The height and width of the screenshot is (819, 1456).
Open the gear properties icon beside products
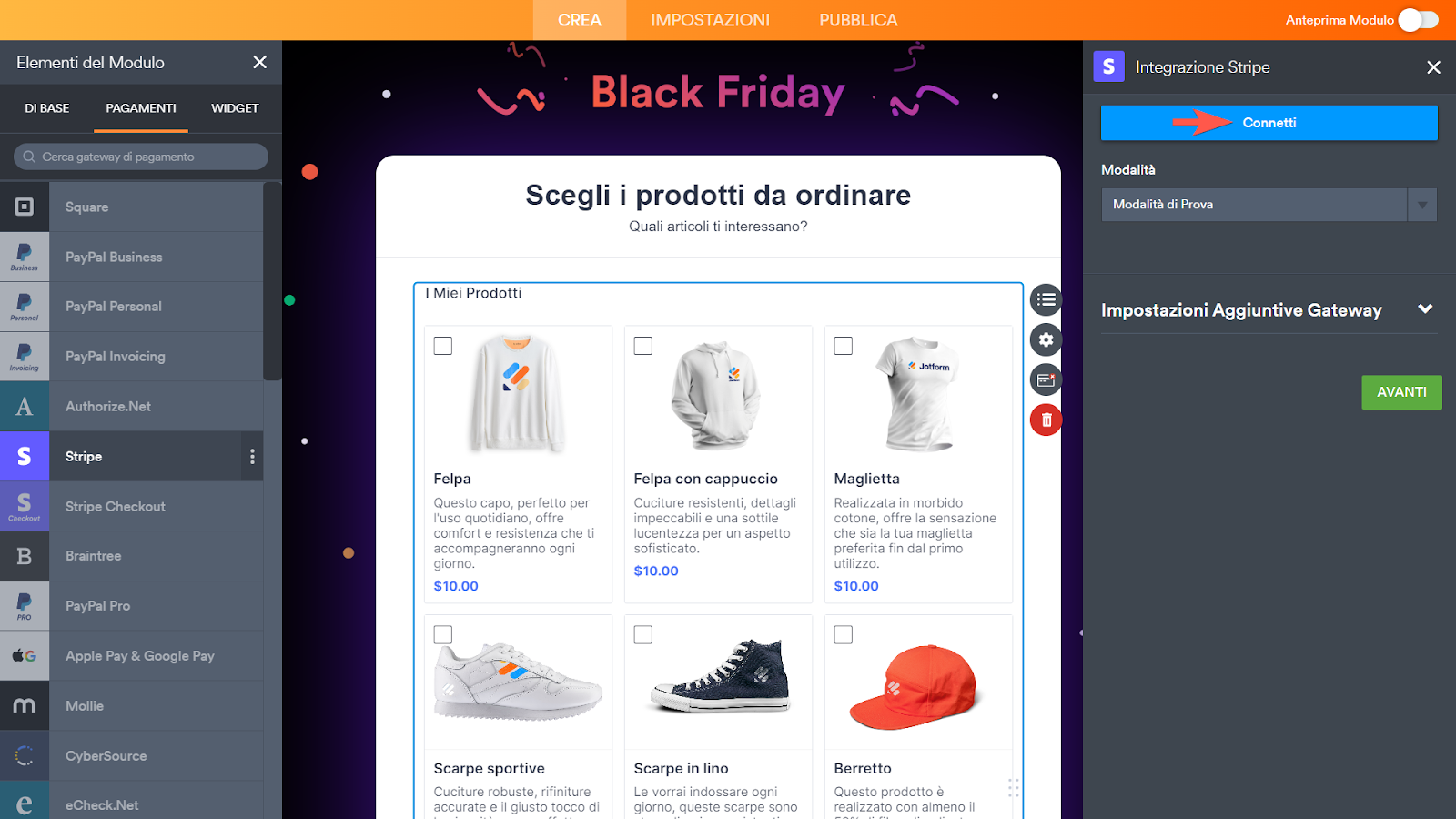tap(1046, 339)
